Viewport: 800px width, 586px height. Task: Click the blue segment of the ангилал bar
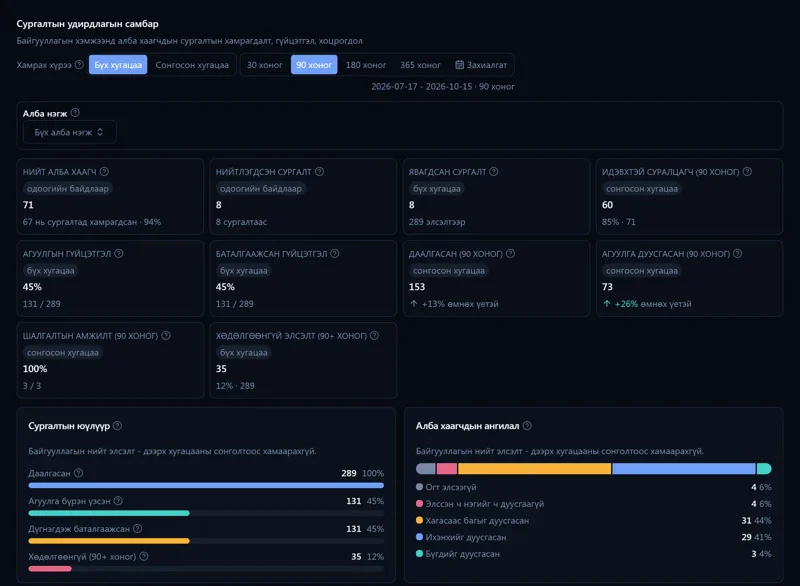684,469
